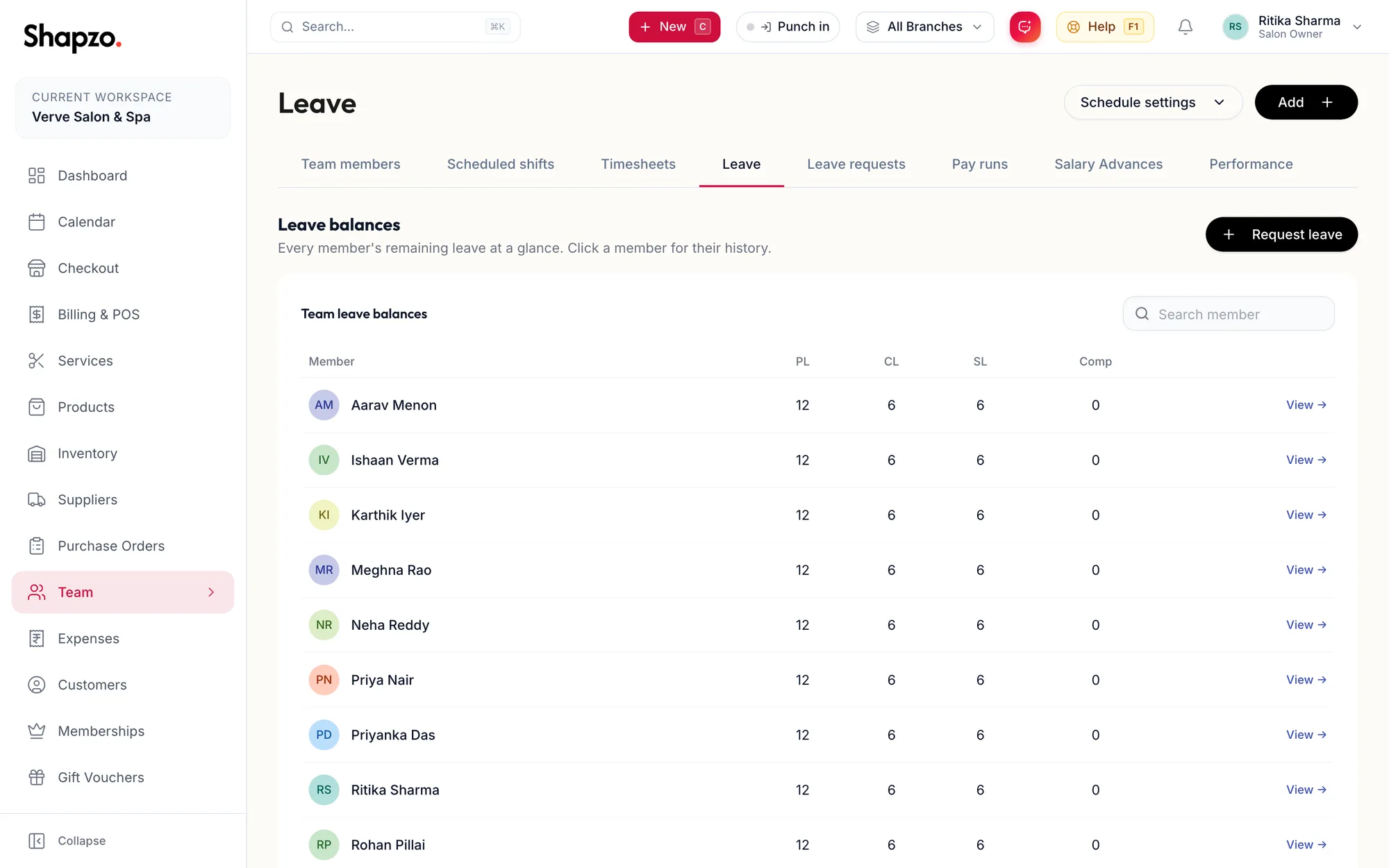View Aarav Menon's leave history
1389x868 pixels.
pos(1306,405)
